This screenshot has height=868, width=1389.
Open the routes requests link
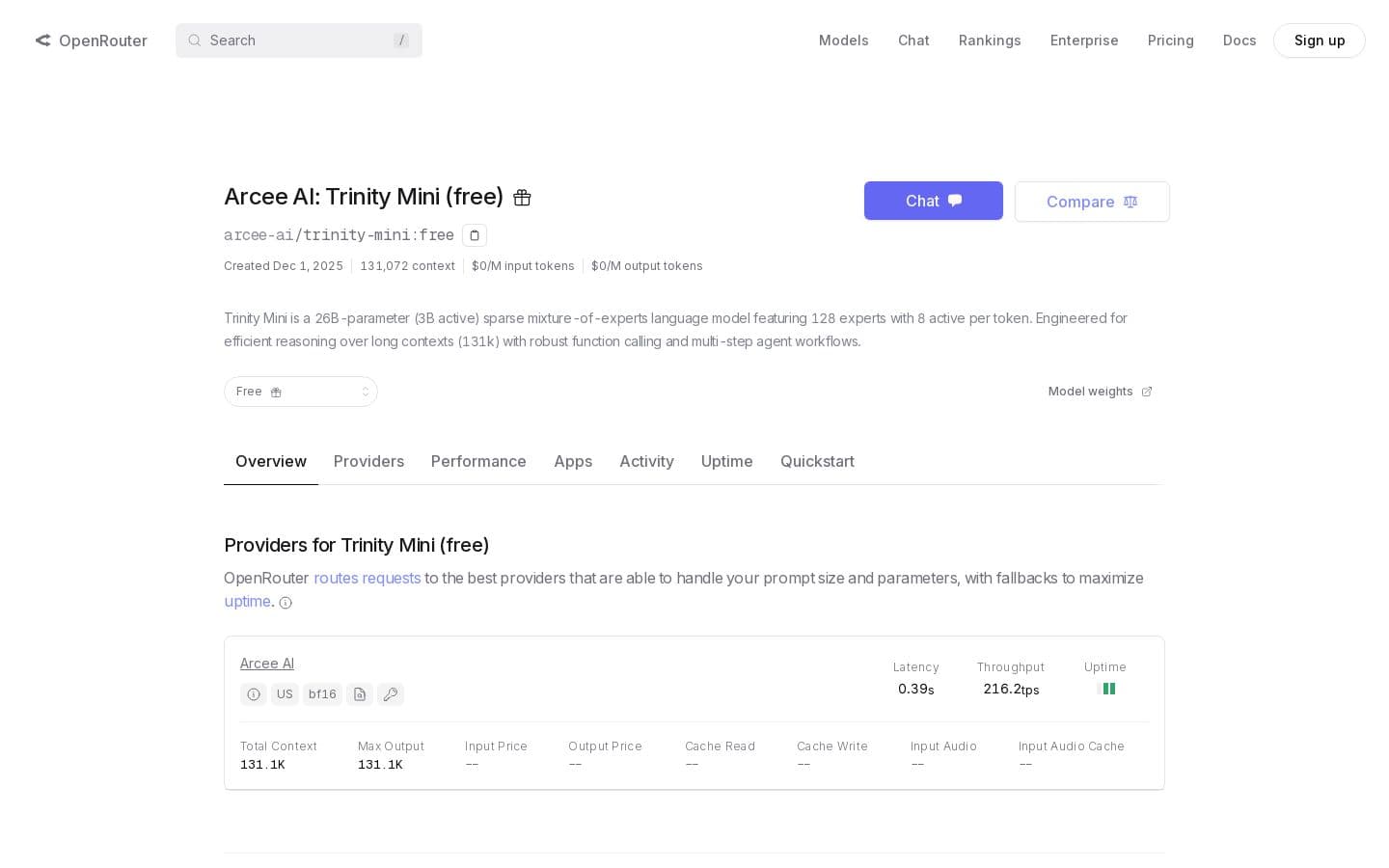point(367,578)
